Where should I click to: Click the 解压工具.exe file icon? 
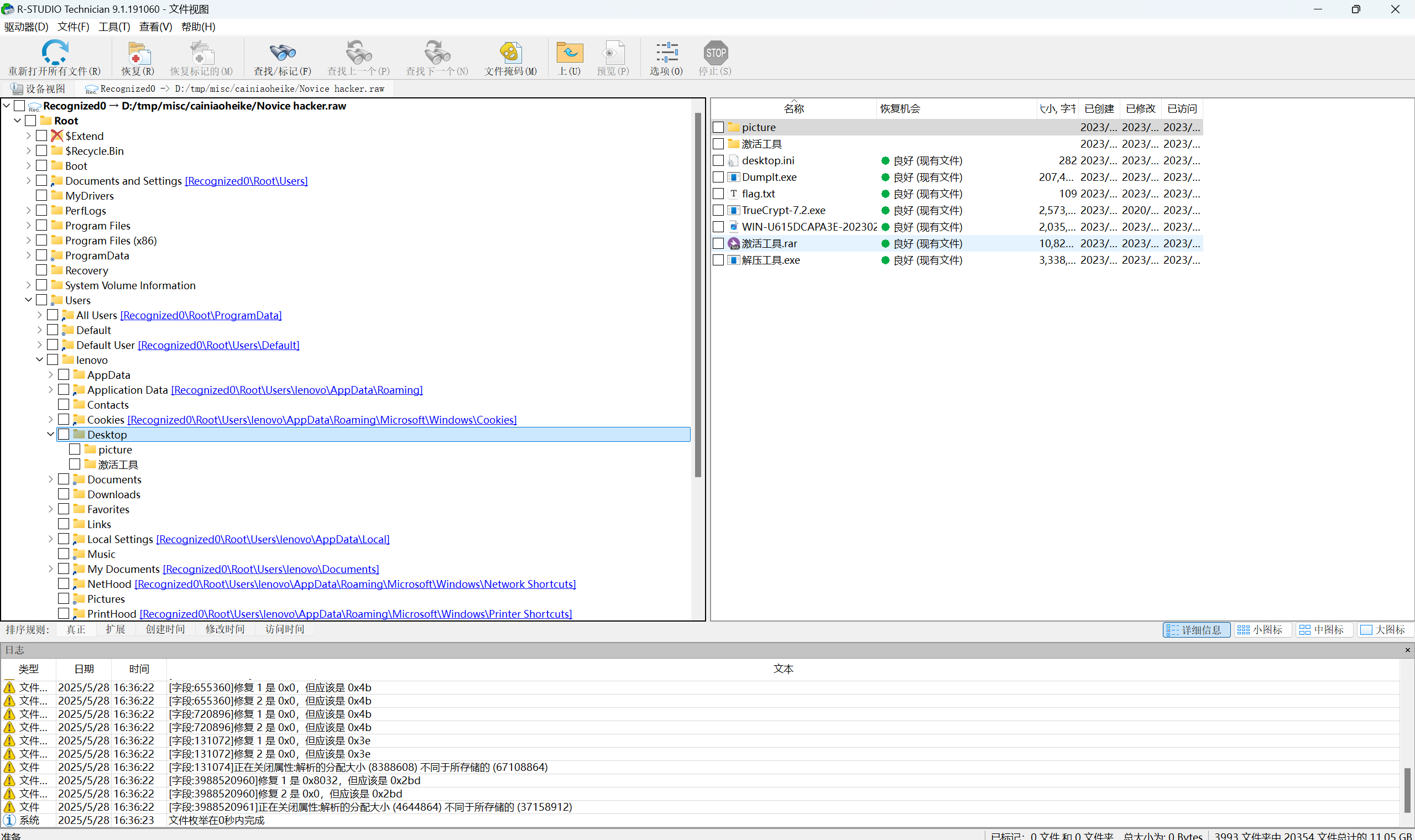coord(734,260)
